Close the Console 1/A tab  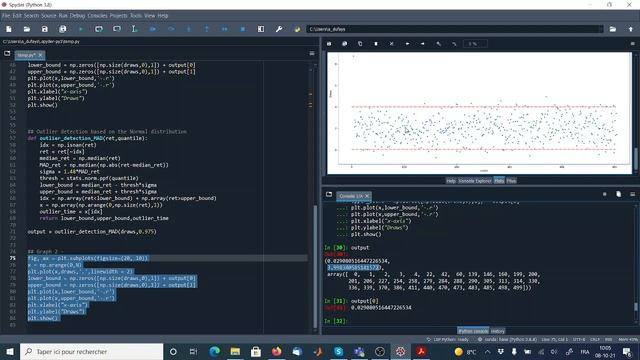click(x=367, y=196)
